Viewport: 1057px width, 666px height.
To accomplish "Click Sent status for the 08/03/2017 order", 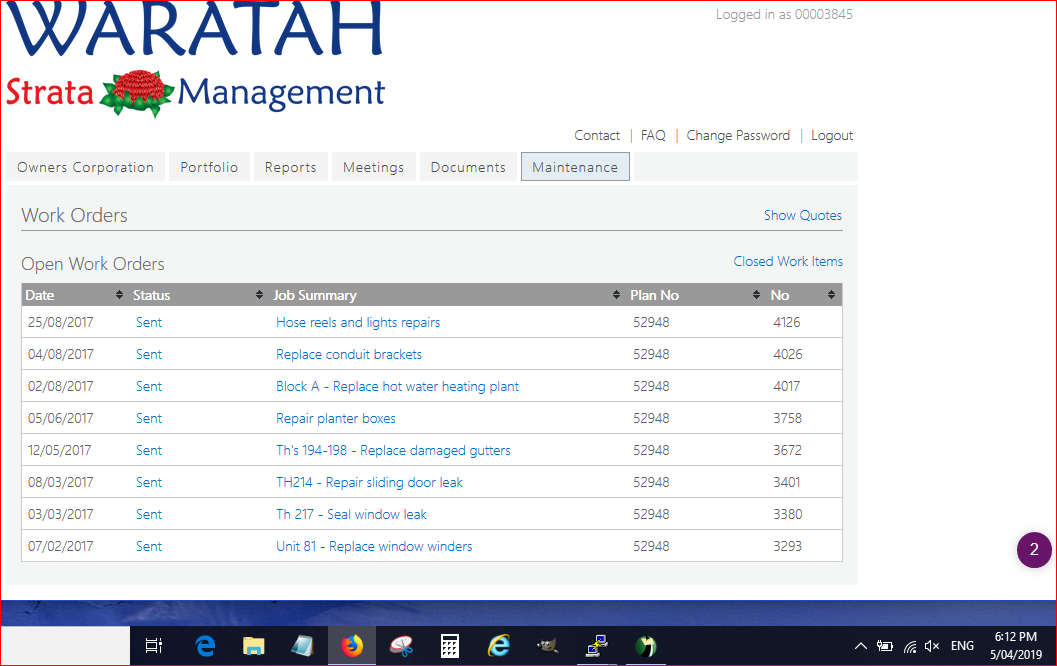I will tap(149, 483).
